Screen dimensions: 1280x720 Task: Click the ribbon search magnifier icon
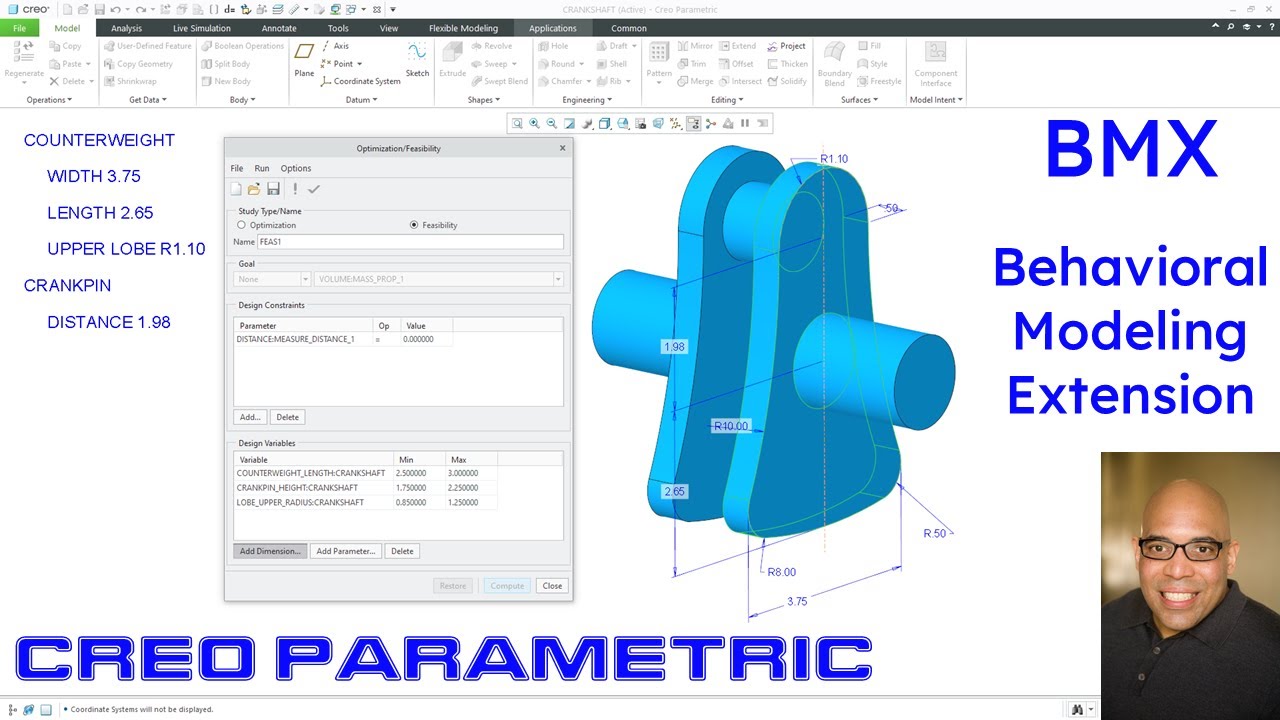(1231, 28)
